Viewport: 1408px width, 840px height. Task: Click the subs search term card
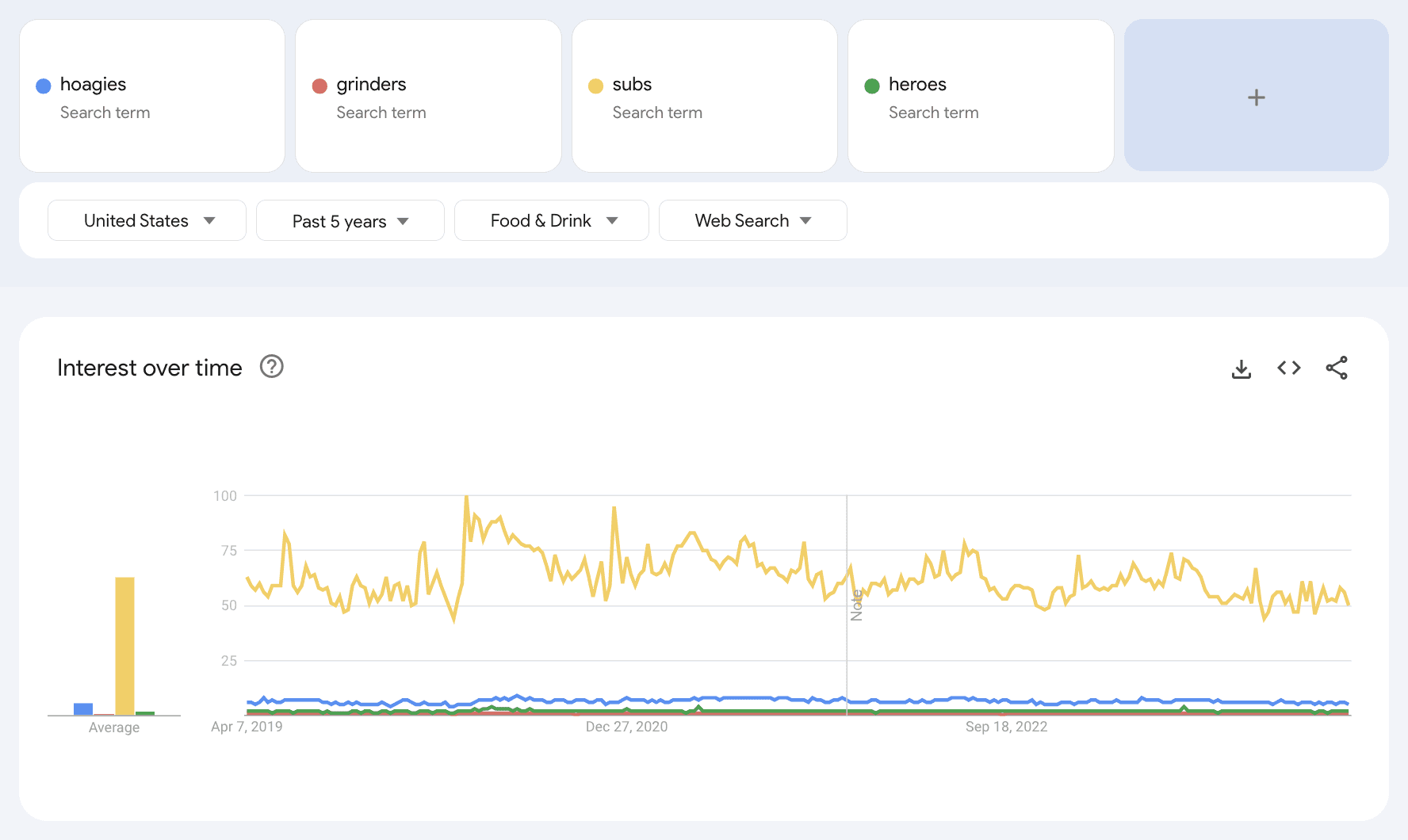pos(704,96)
